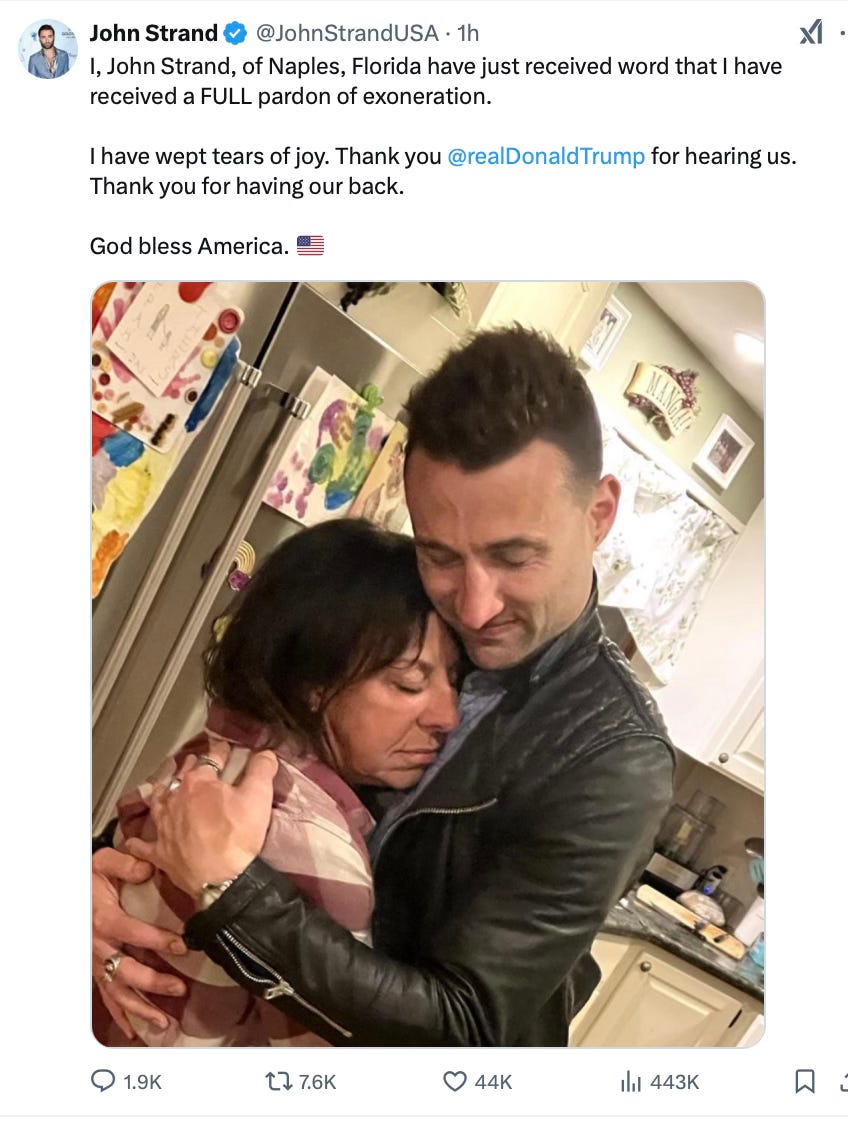Click the reply speech bubble icon
The width and height of the screenshot is (848, 1122).
[103, 1080]
